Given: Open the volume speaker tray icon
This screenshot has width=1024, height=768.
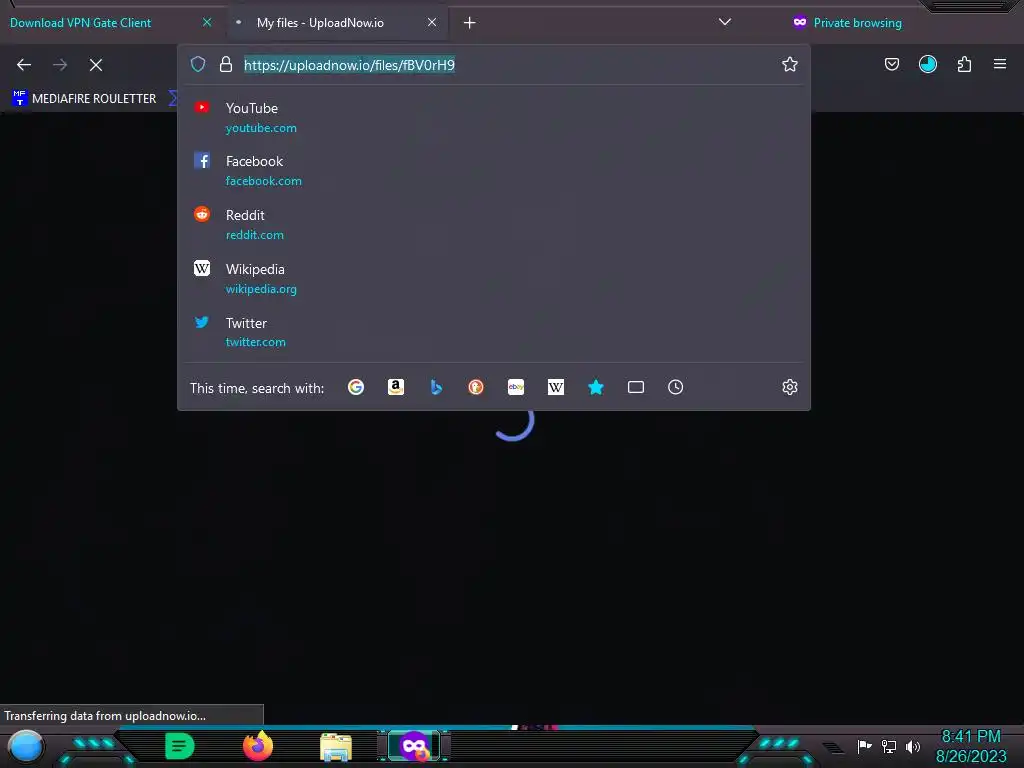Looking at the screenshot, I should pos(913,746).
